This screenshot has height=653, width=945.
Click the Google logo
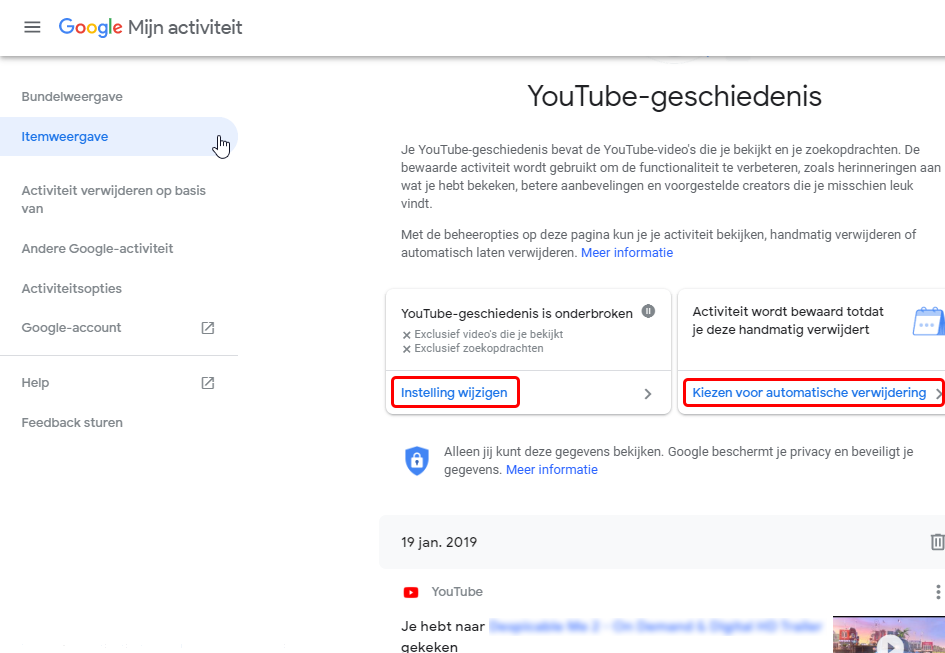[90, 27]
